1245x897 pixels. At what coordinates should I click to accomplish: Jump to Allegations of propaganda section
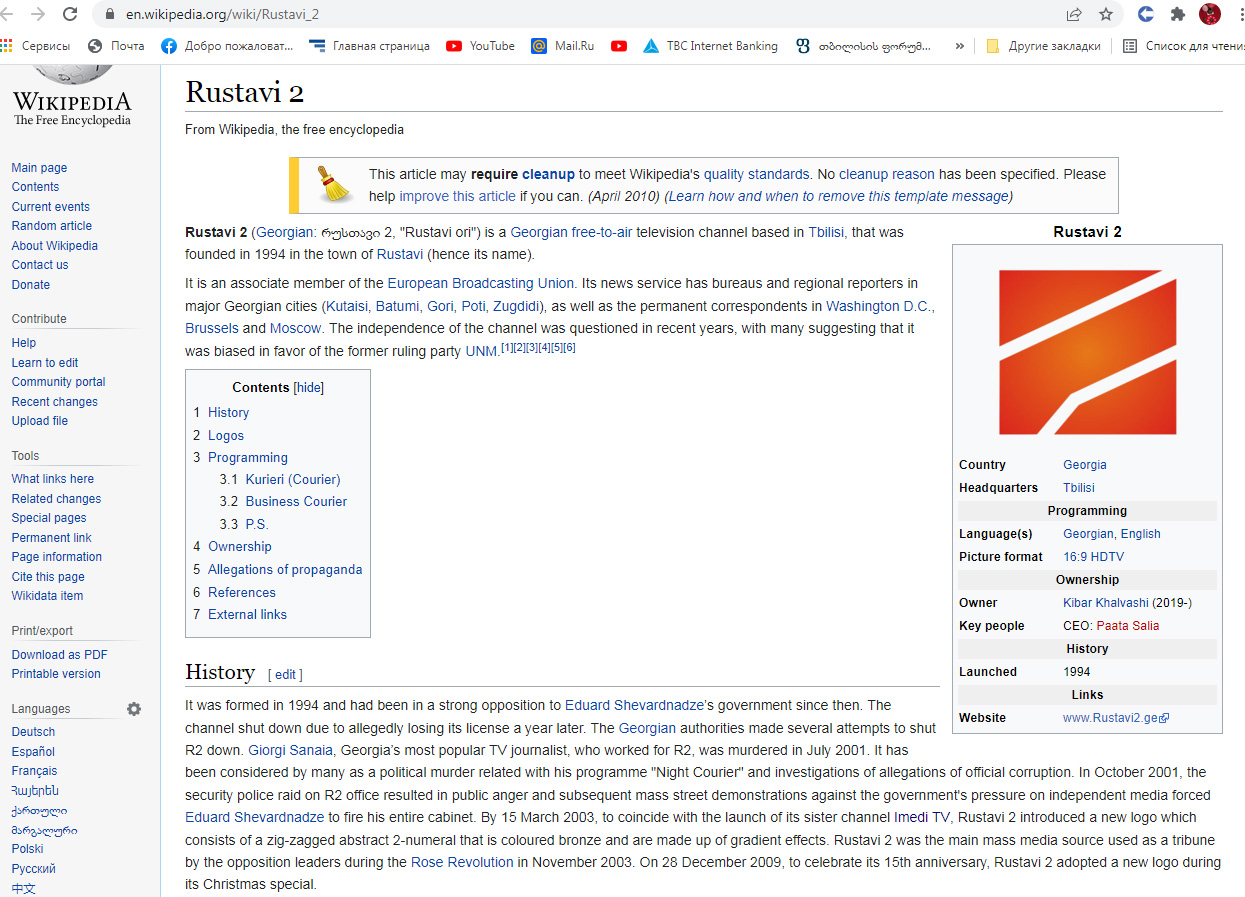point(284,570)
